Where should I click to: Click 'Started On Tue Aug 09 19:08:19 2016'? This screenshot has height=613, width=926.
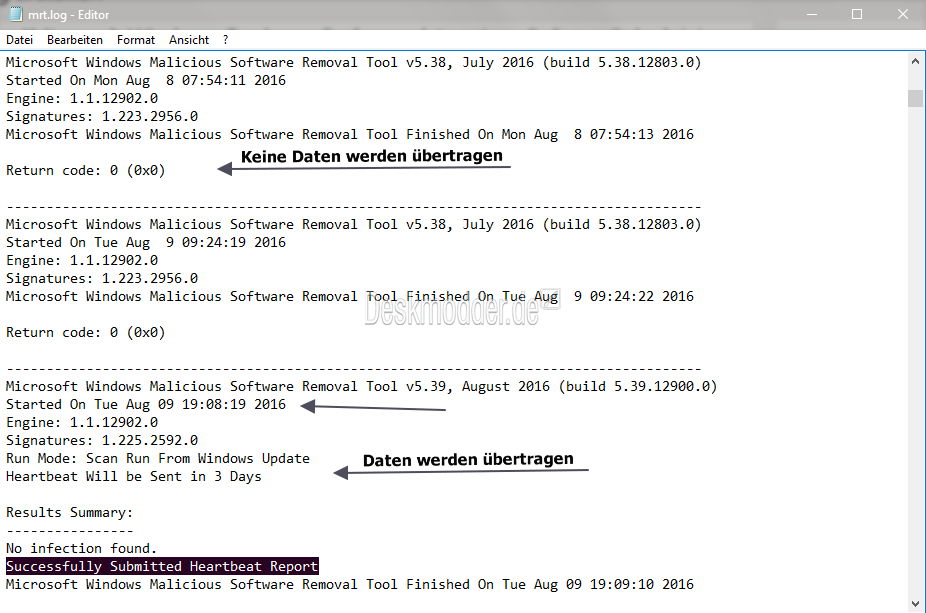point(146,405)
